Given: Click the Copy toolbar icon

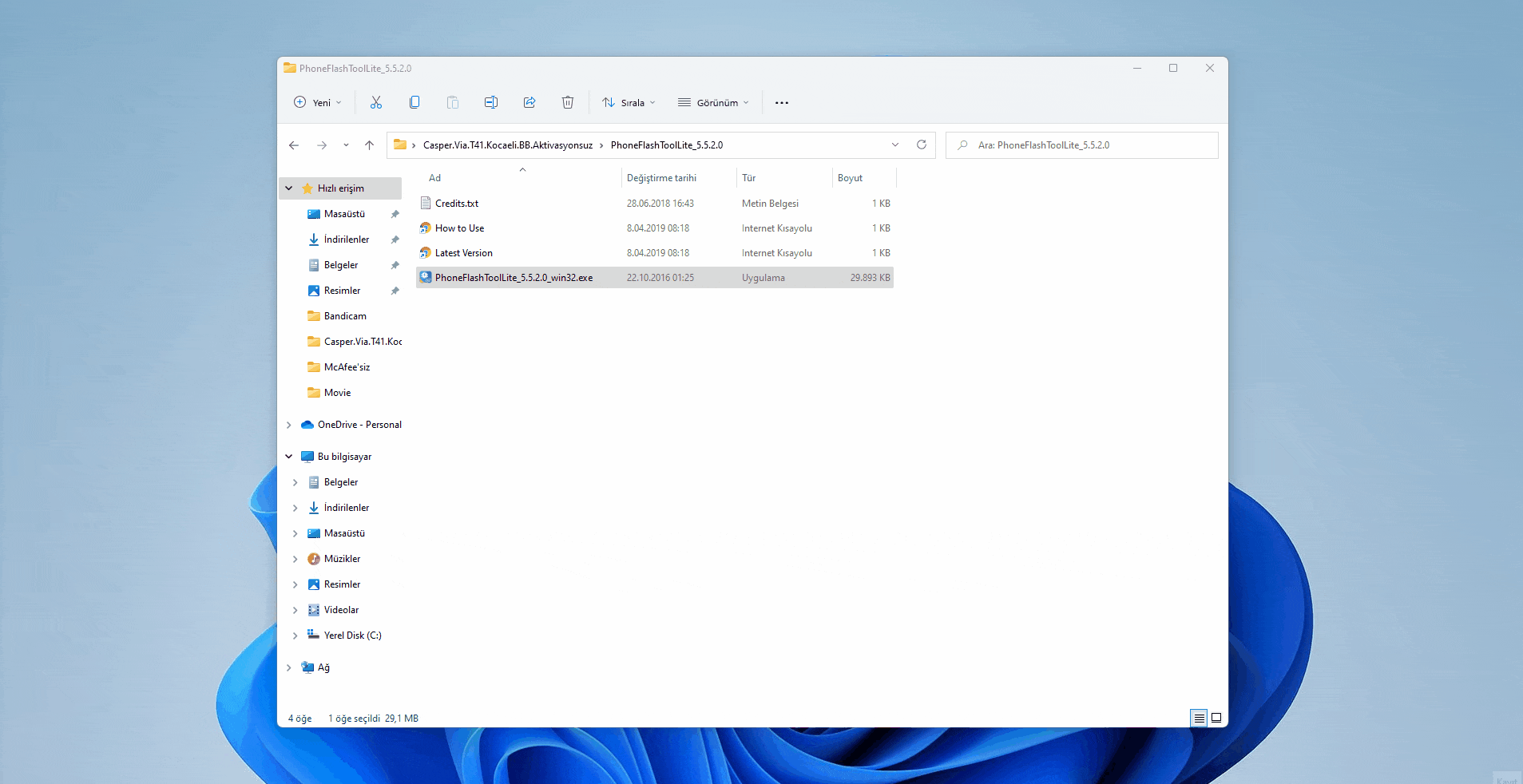Looking at the screenshot, I should tap(414, 102).
